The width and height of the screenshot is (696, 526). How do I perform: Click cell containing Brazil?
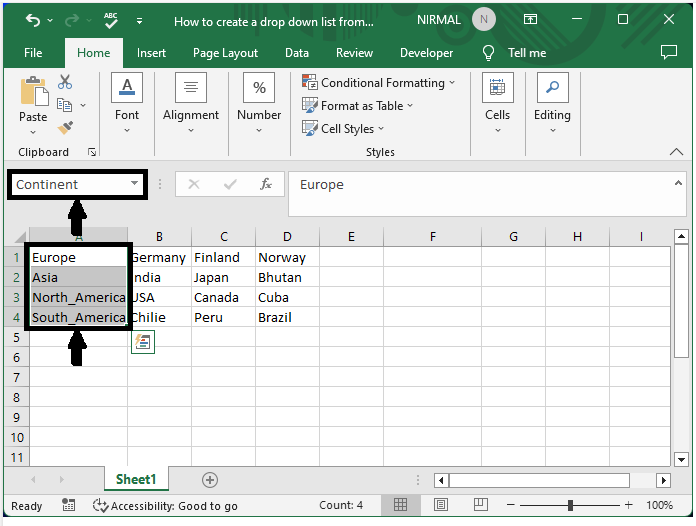coord(287,317)
